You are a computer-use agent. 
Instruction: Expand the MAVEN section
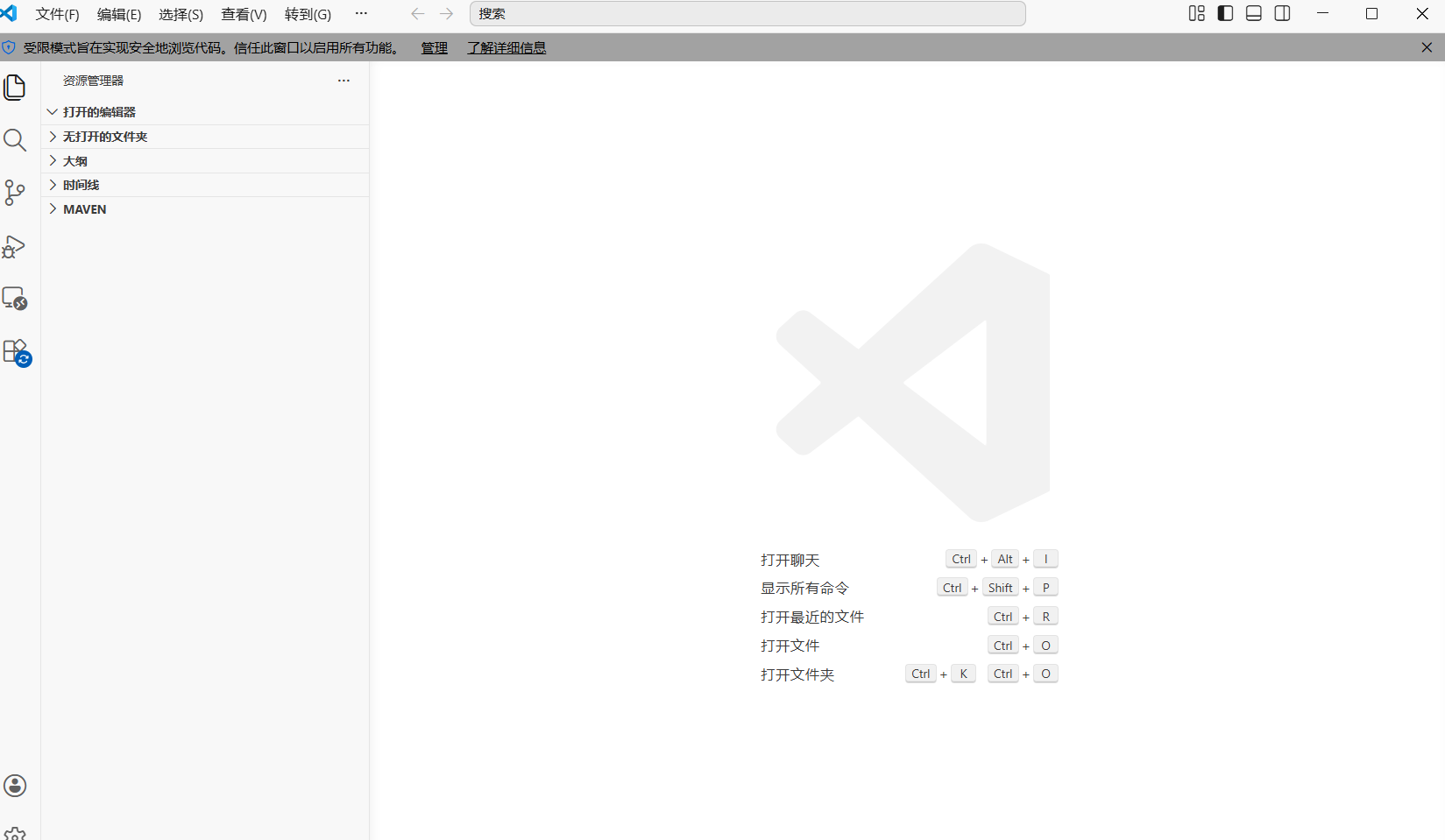tap(205, 209)
